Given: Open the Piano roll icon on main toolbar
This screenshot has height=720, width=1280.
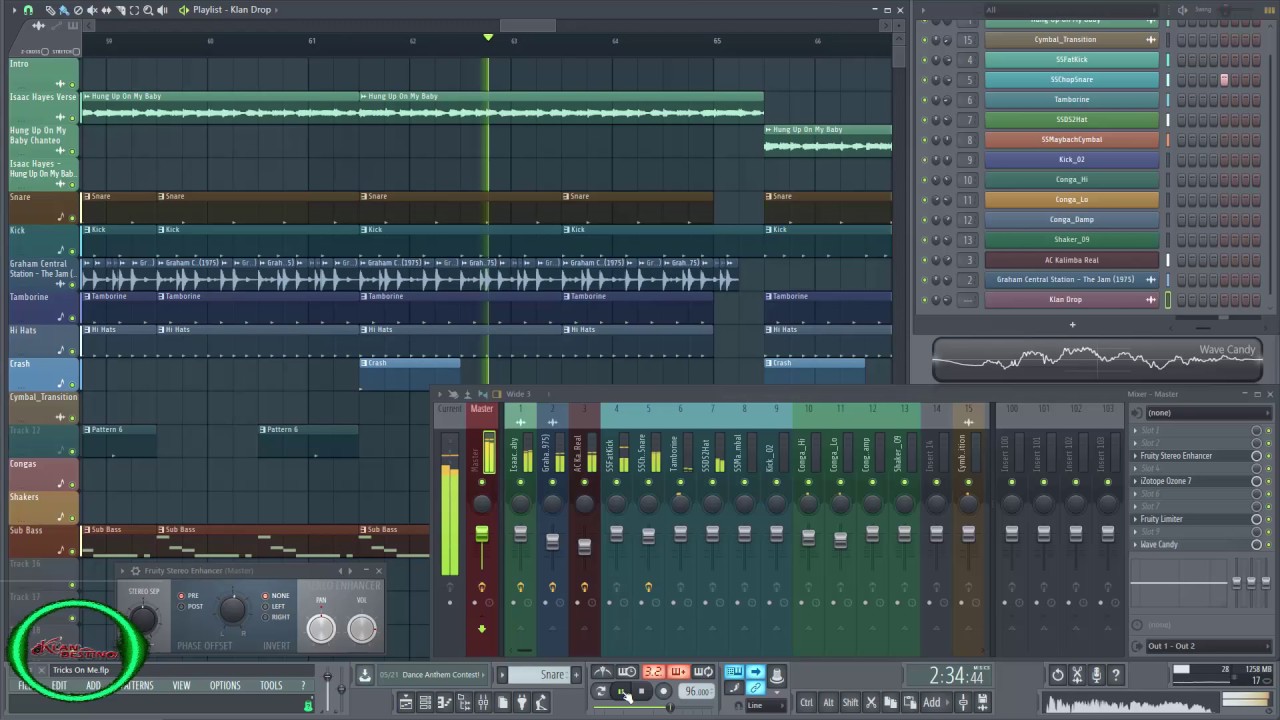Looking at the screenshot, I should tap(444, 703).
